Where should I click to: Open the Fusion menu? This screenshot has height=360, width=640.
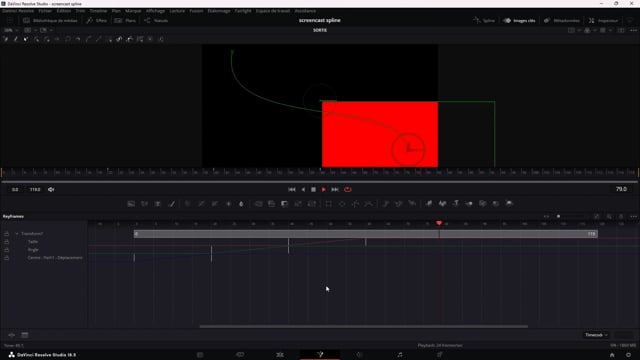pos(196,11)
